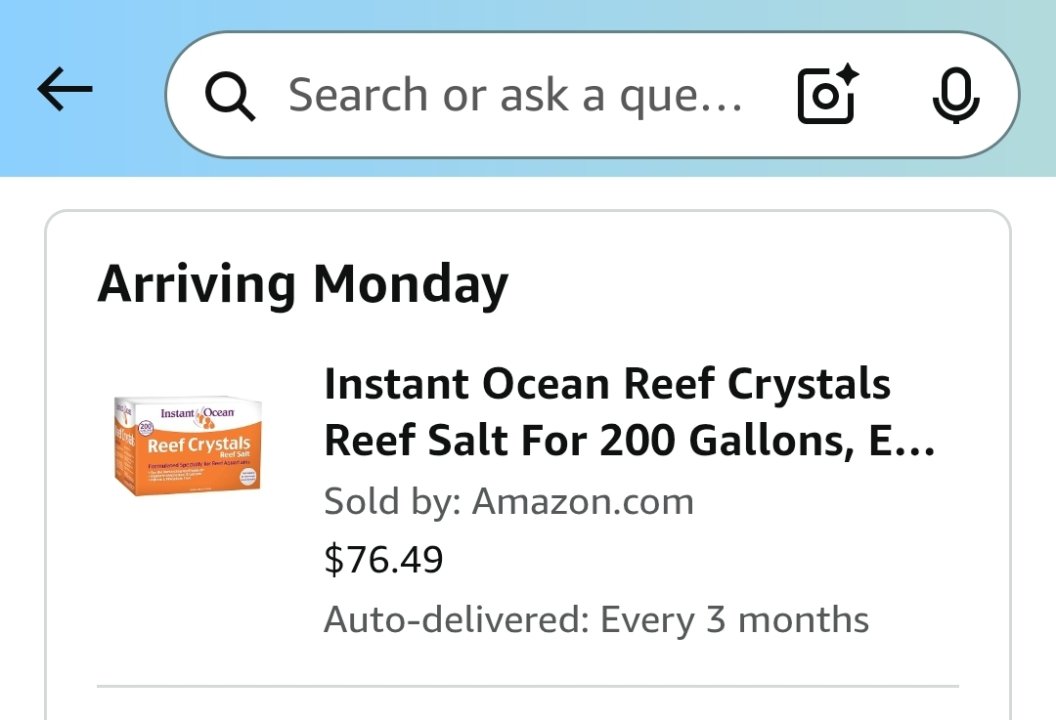Screen dimensions: 1056x720
Task: Click "Auto-delivered: Every 3 months" text
Action: pos(596,620)
